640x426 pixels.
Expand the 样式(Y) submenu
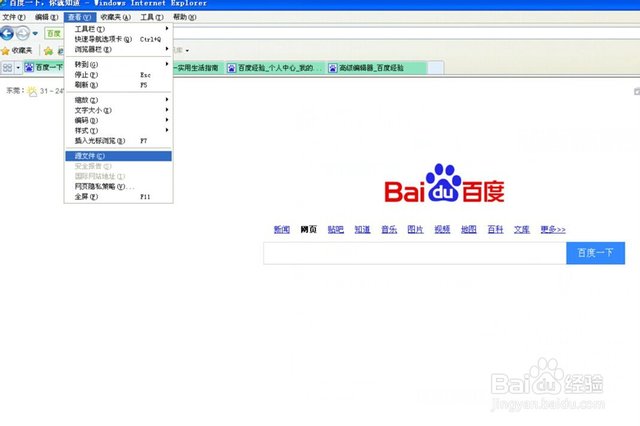(x=118, y=131)
